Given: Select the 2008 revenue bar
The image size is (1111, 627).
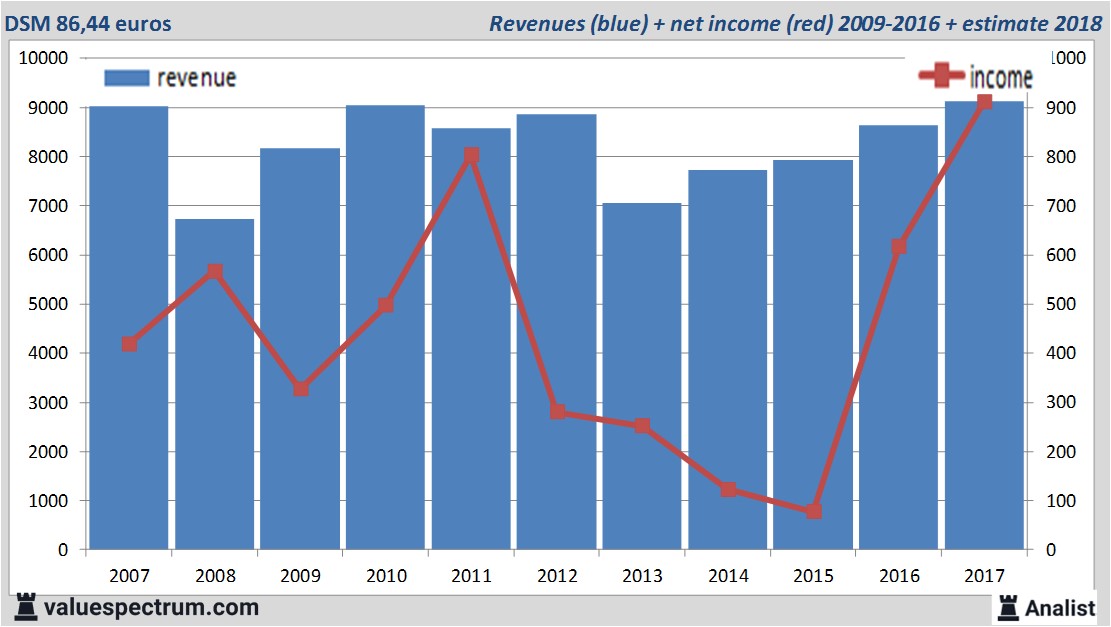Looking at the screenshot, I should click(x=215, y=384).
